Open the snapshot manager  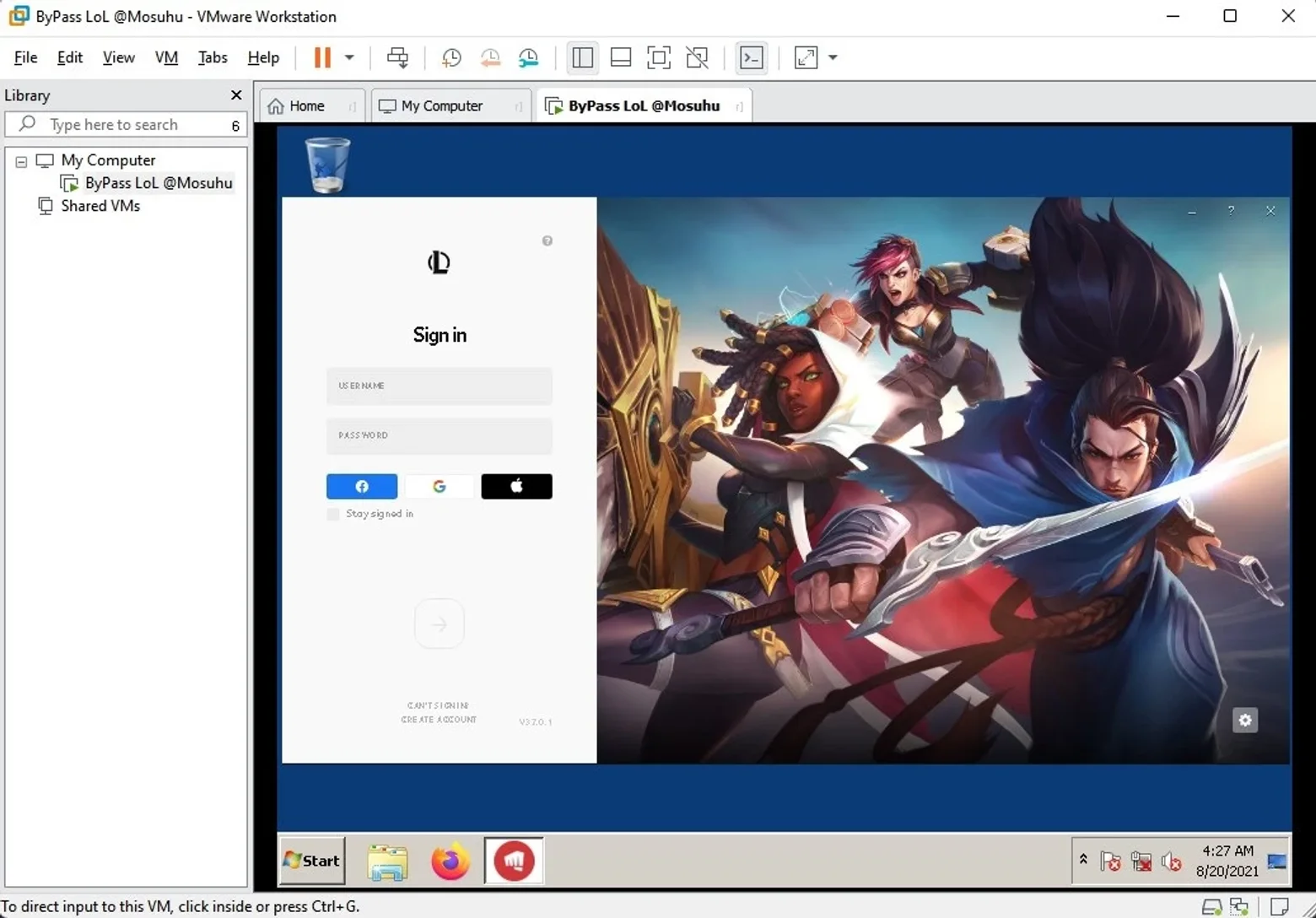(x=528, y=57)
